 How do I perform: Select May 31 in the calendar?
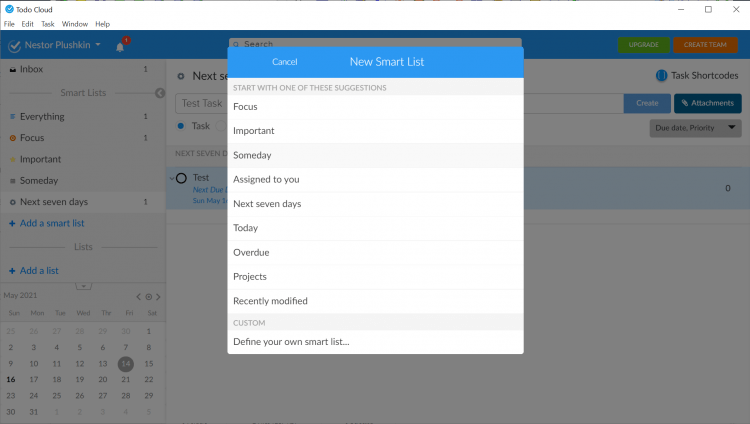pyautogui.click(x=33, y=412)
